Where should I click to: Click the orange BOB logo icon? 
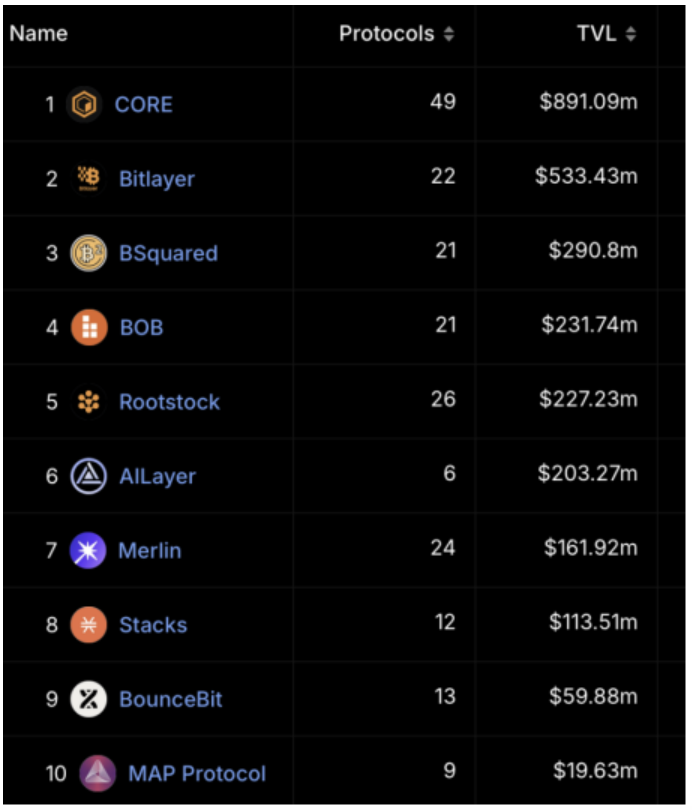tap(89, 328)
